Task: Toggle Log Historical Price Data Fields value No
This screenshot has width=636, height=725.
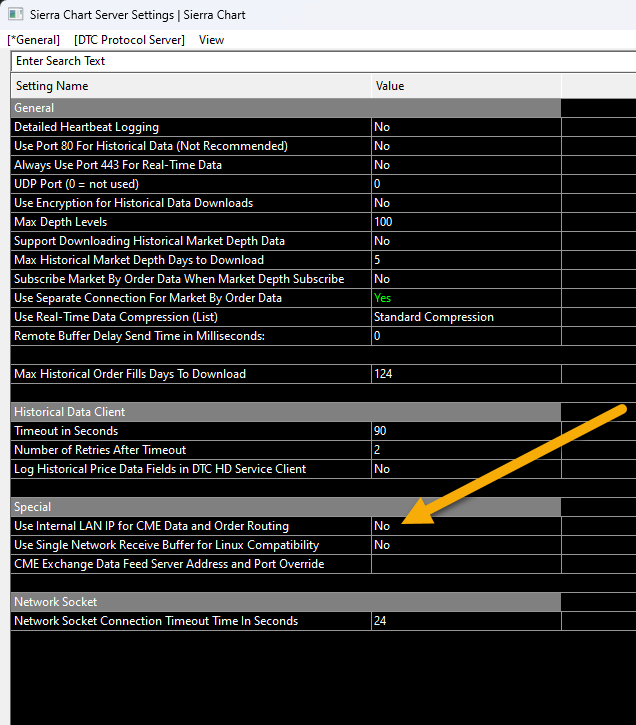Action: pos(466,468)
